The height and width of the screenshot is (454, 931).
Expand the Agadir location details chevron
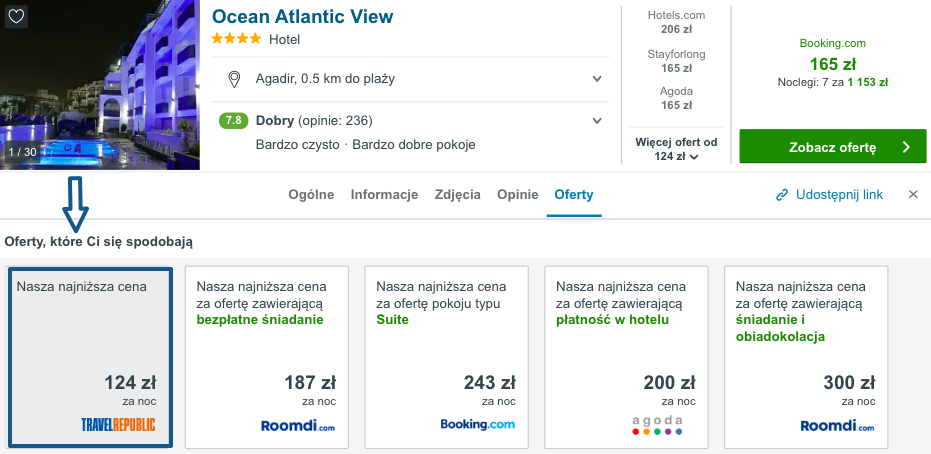point(597,78)
